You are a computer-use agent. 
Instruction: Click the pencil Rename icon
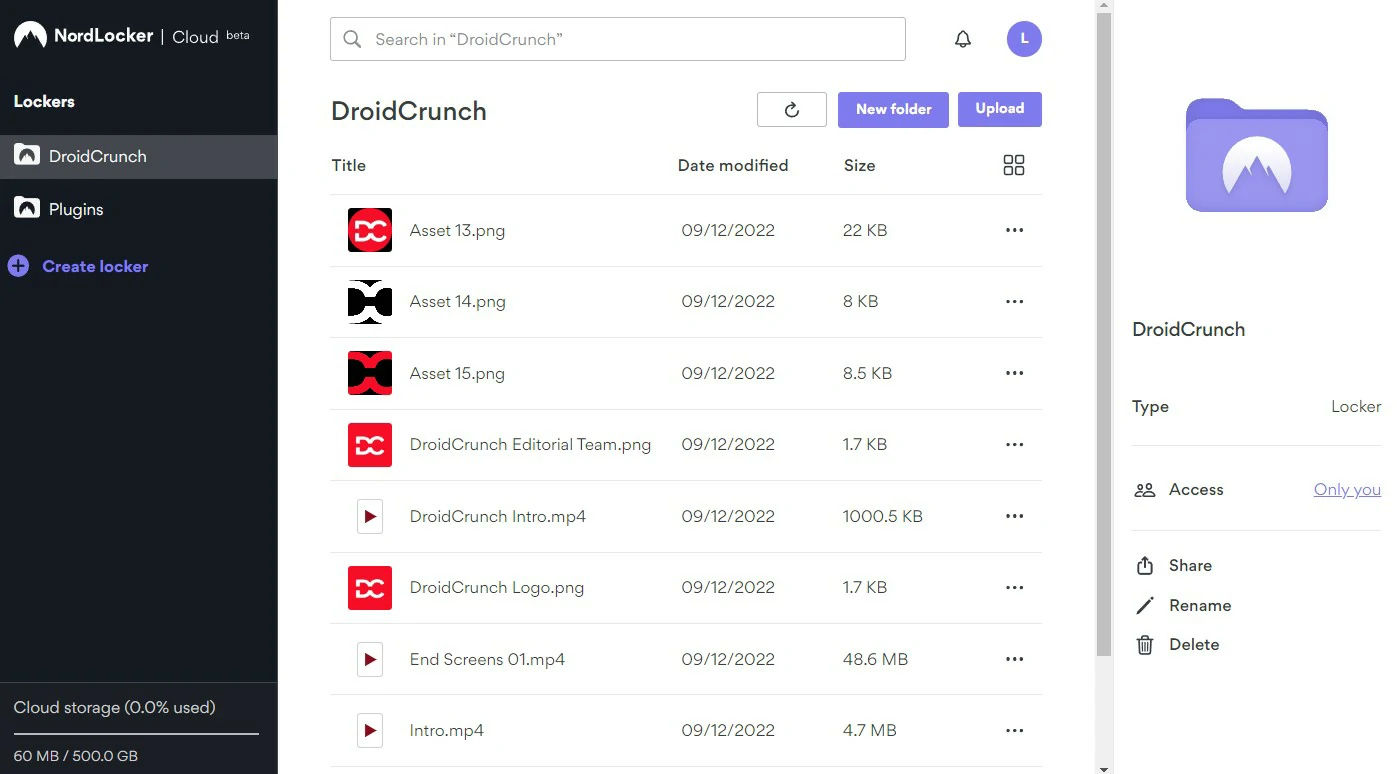coord(1145,606)
